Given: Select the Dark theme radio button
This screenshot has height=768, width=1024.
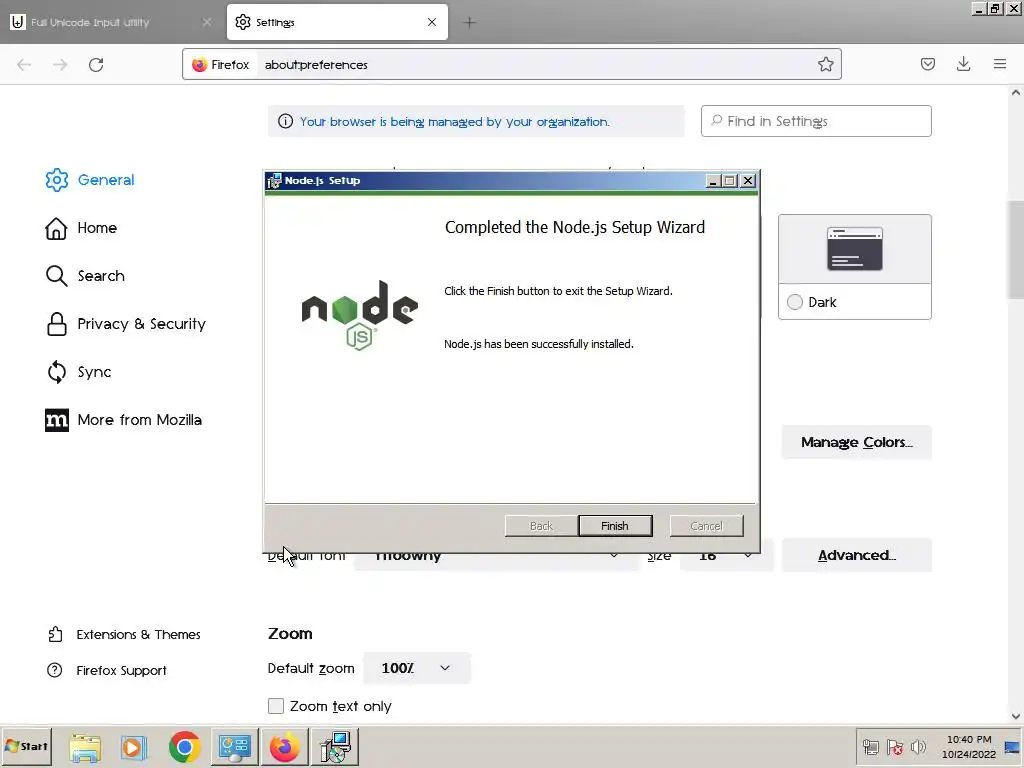Looking at the screenshot, I should coord(795,302).
